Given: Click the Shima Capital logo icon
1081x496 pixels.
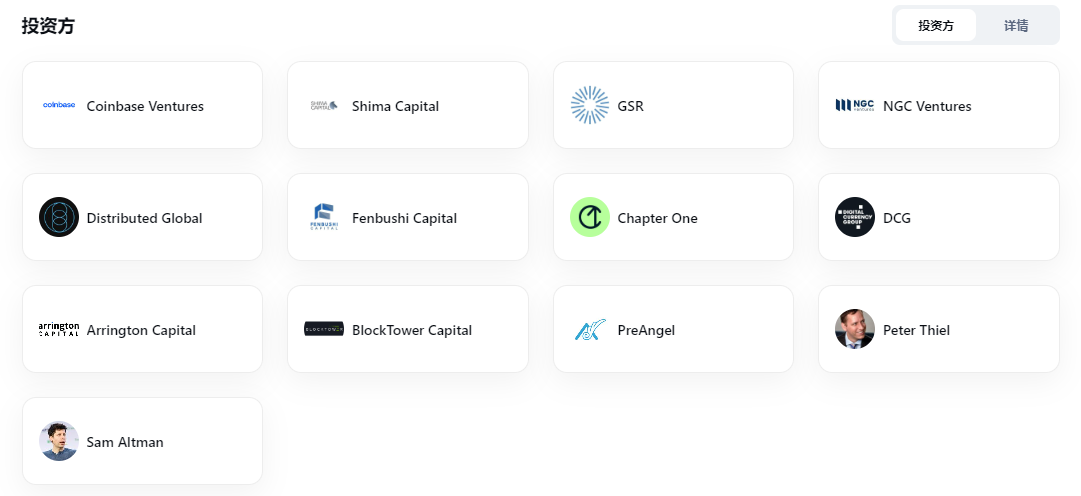Looking at the screenshot, I should coord(324,105).
